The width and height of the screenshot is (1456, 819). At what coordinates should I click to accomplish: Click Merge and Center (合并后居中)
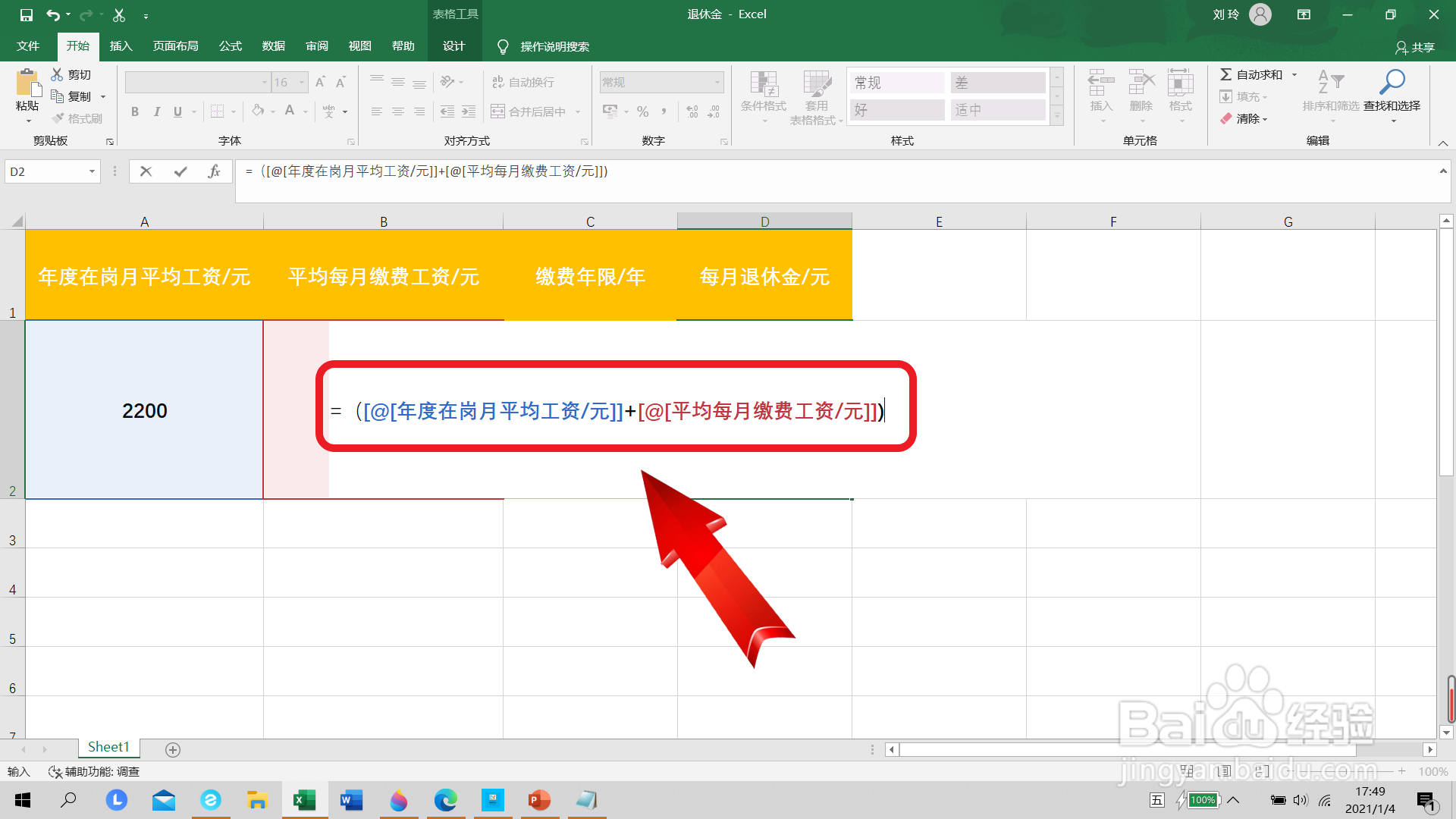point(529,111)
